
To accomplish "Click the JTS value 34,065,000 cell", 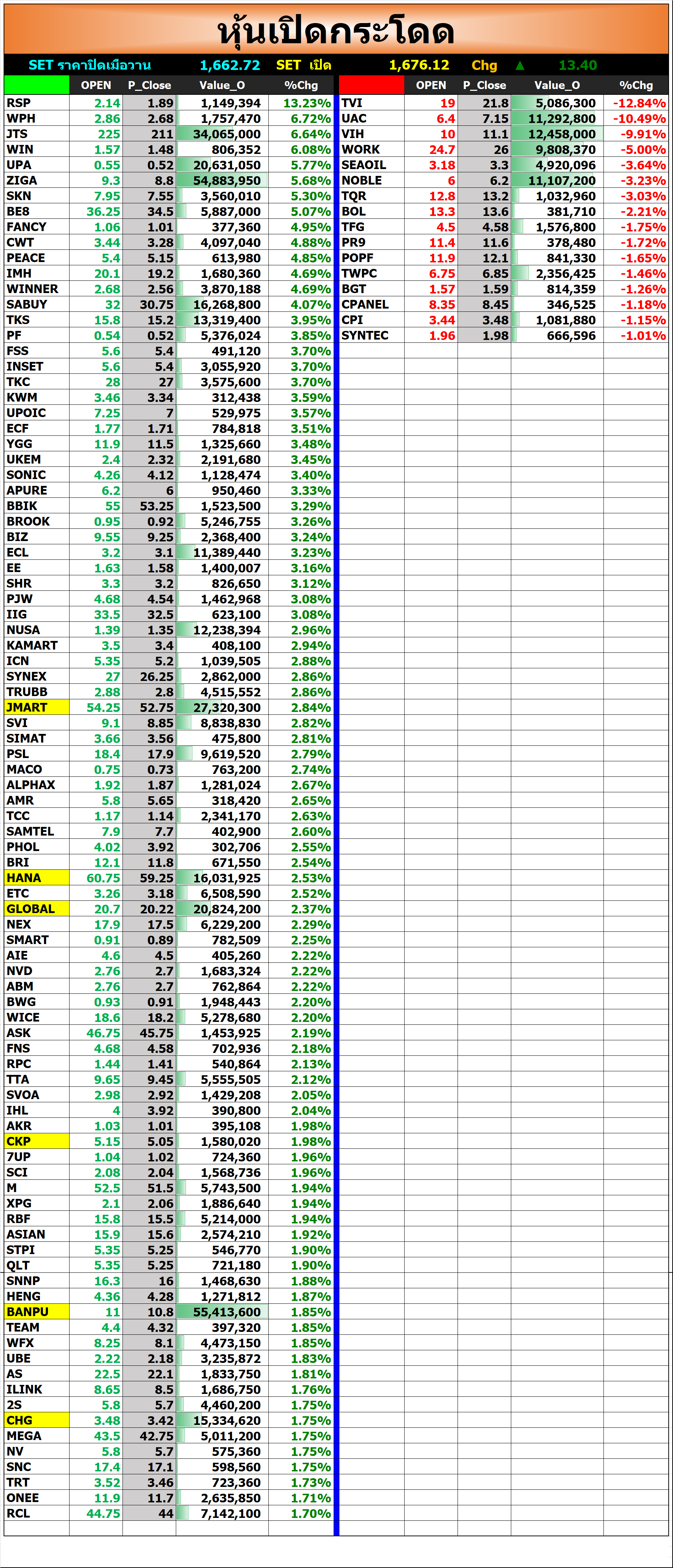I will point(222,134).
